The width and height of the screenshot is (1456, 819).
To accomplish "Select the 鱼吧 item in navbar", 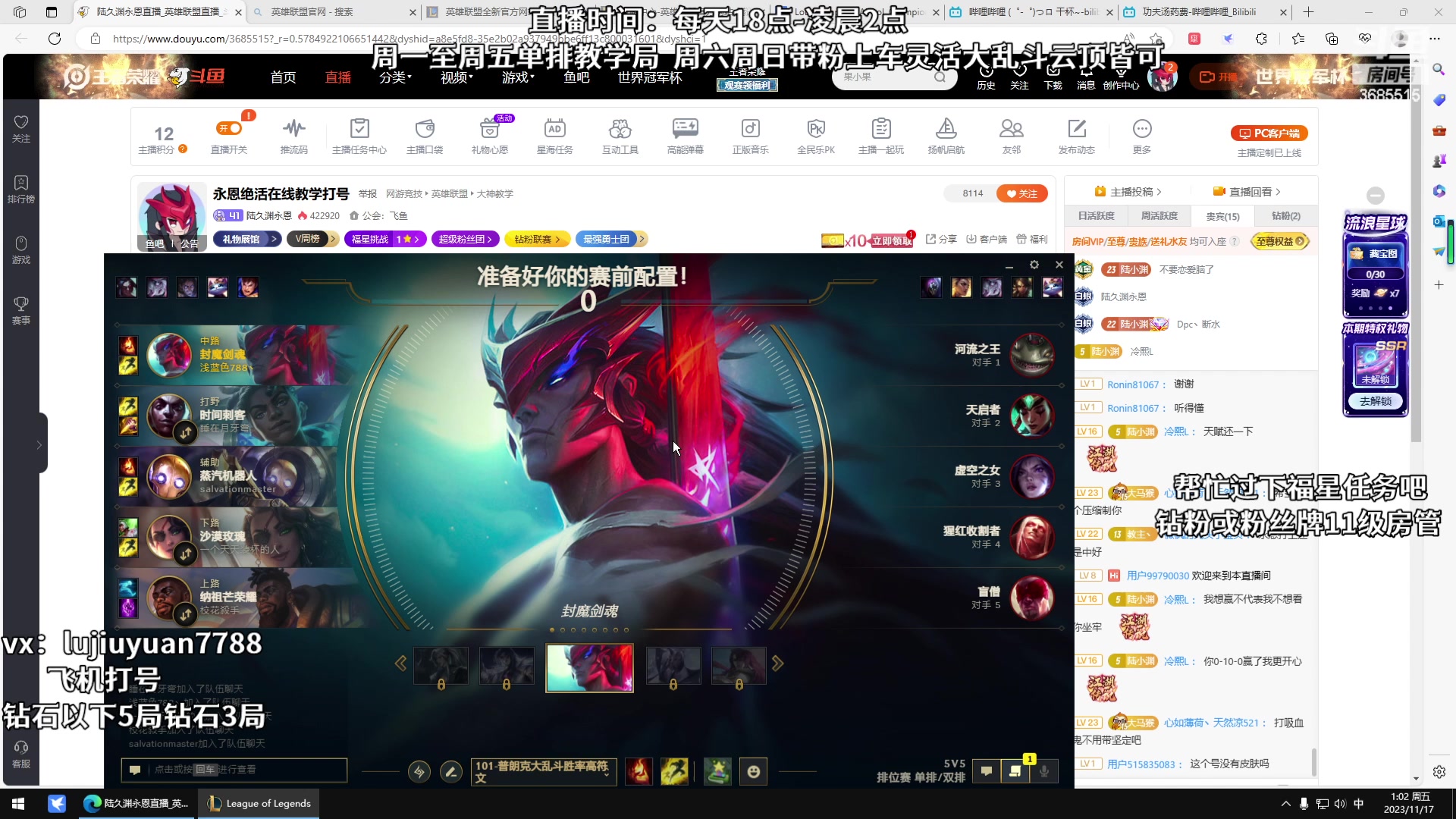I will 576,77.
